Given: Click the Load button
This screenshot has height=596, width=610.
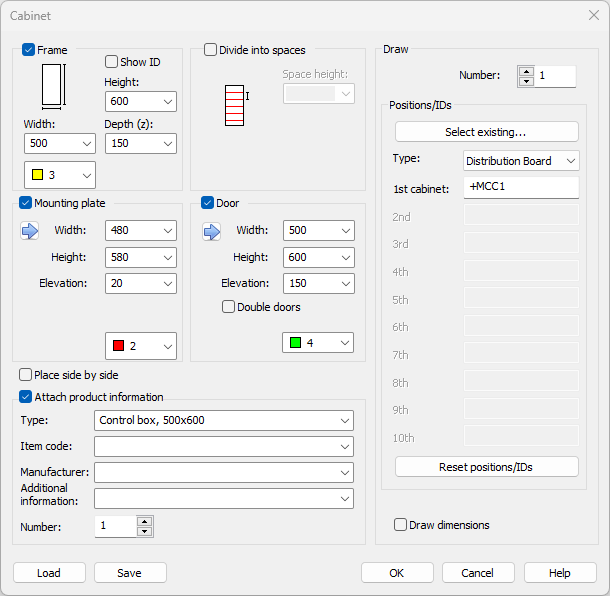Looking at the screenshot, I should pos(49,573).
